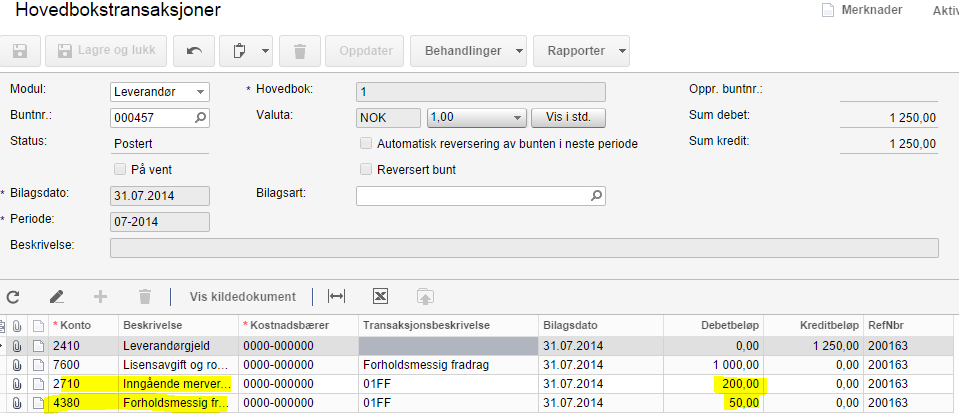This screenshot has width=959, height=417.
Task: Click Vis kildedokument button
Action: [242, 296]
